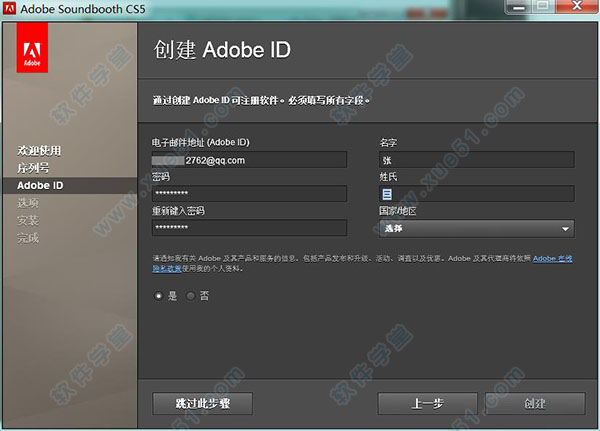The width and height of the screenshot is (600, 431).
Task: Click the 密码 password field
Action: point(249,194)
